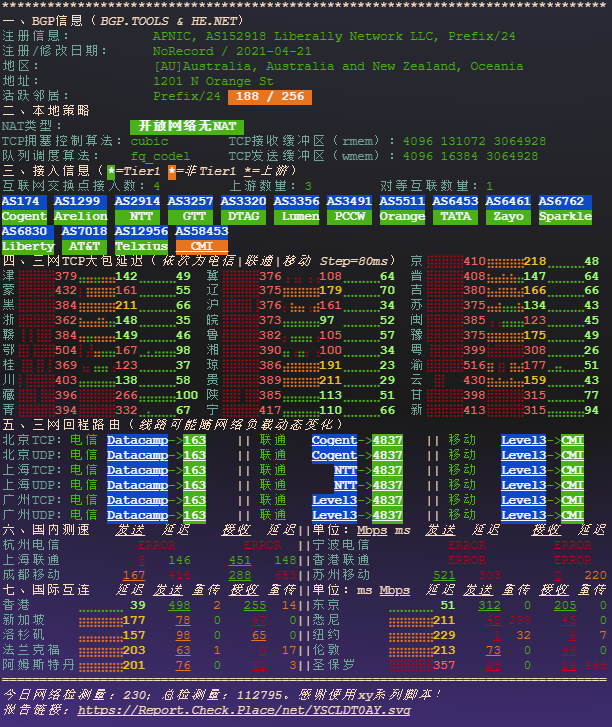This screenshot has height=727, width=612.
Task: Select the AS3257 GTT badge
Action: (x=190, y=210)
